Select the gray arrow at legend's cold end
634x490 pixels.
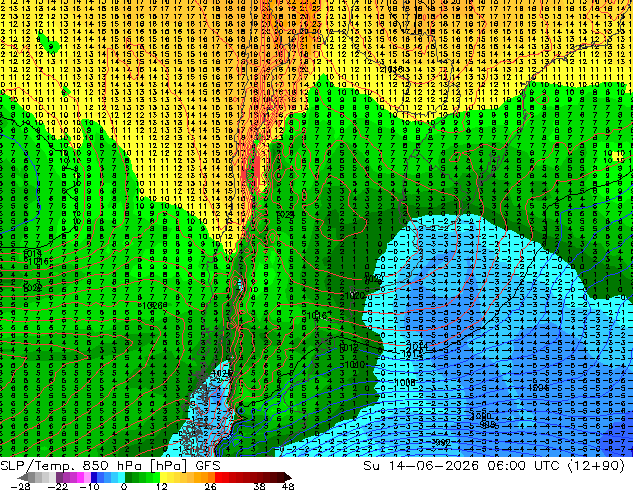click(22, 477)
